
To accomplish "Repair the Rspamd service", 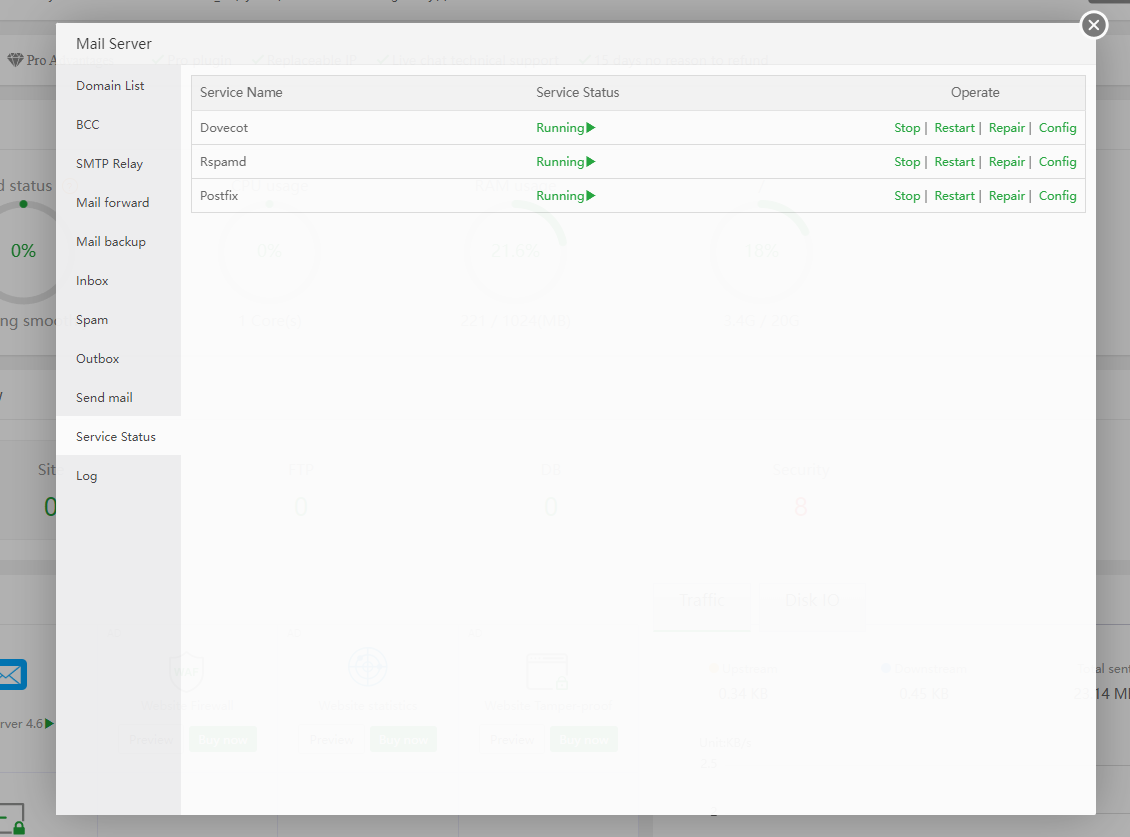I will coord(1007,161).
